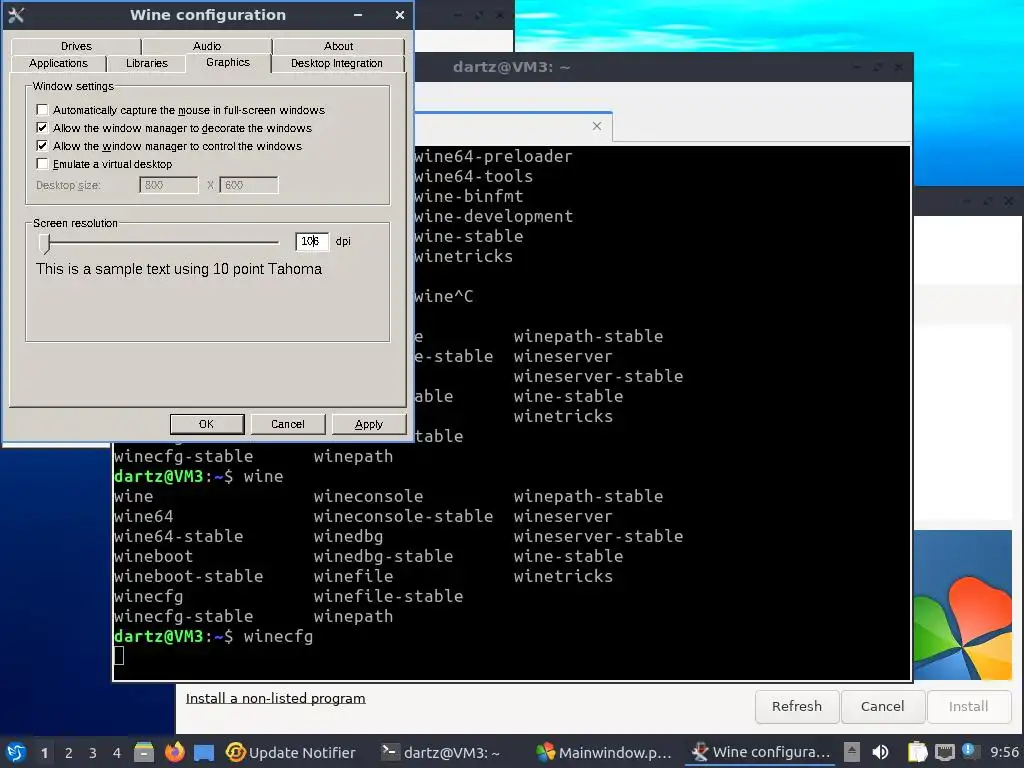
Task: Click OK in Wine configuration
Action: pos(207,424)
